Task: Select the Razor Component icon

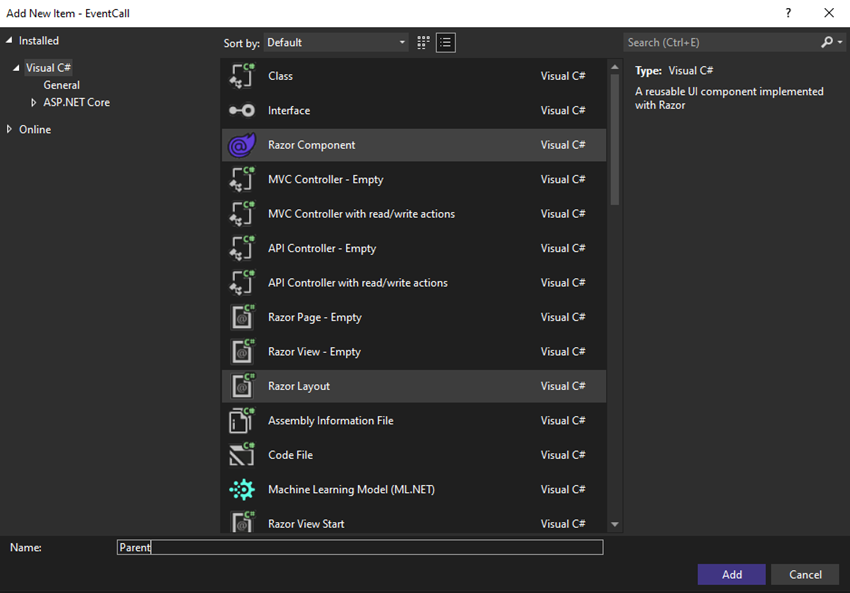Action: (x=242, y=145)
